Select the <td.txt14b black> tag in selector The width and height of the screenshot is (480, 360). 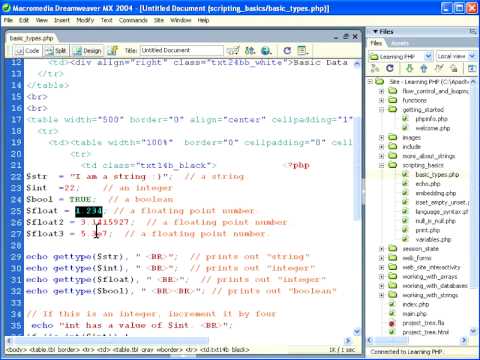[225, 350]
